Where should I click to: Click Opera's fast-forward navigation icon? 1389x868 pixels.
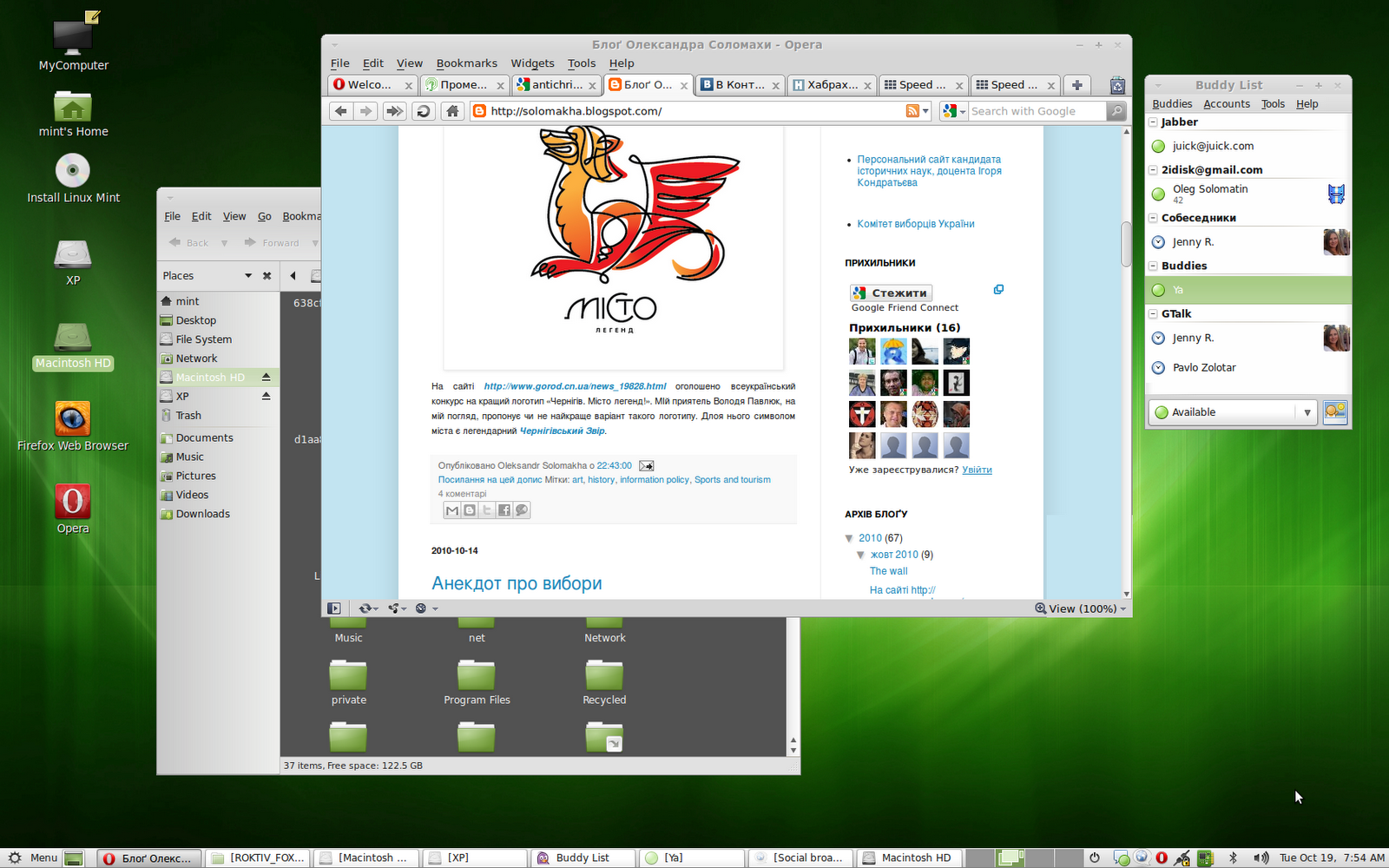[x=393, y=111]
